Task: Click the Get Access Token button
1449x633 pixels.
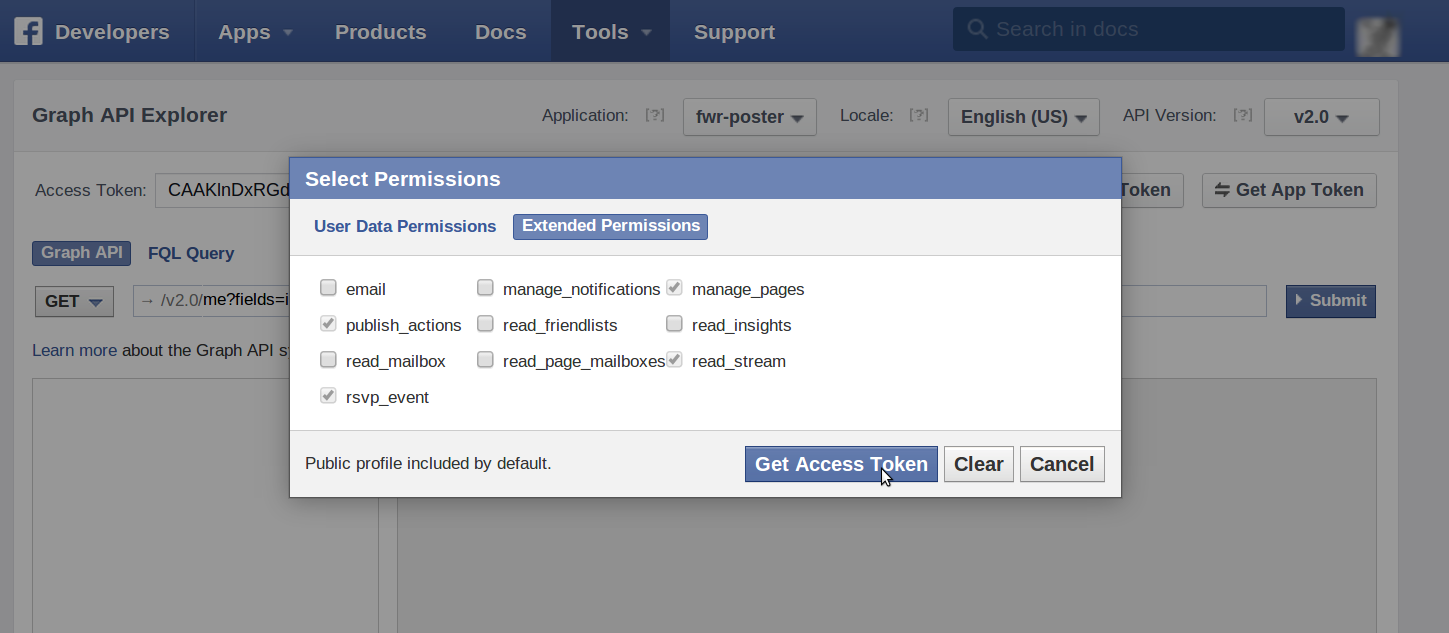Action: click(841, 464)
